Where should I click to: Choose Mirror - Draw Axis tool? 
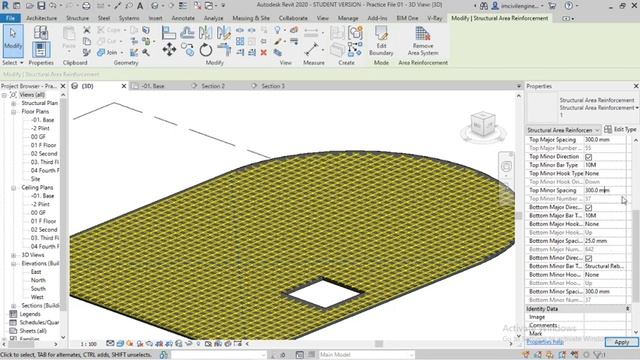coord(223,33)
